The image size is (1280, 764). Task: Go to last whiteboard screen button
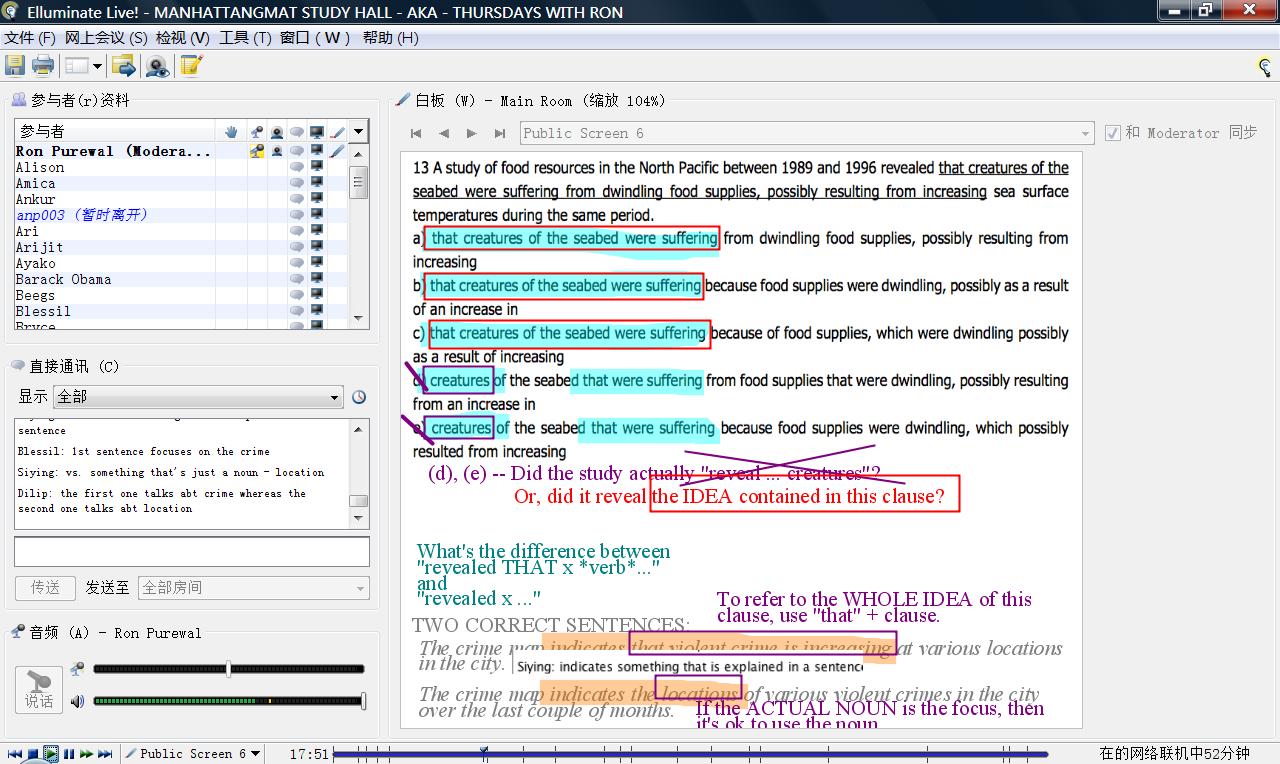click(x=499, y=133)
